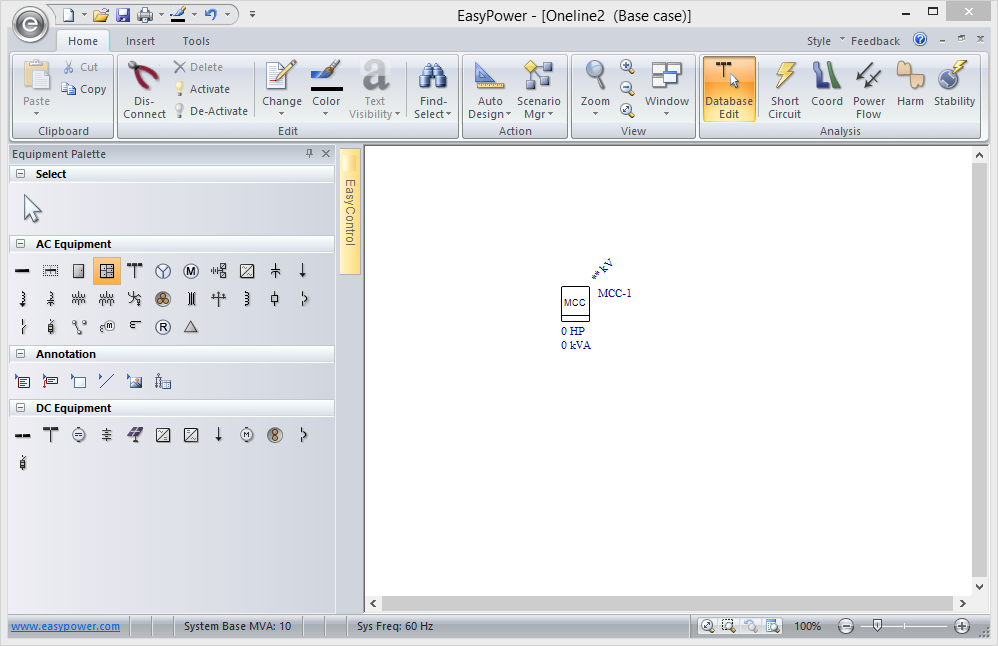Click the vertical scrollbar down arrow

[x=980, y=586]
